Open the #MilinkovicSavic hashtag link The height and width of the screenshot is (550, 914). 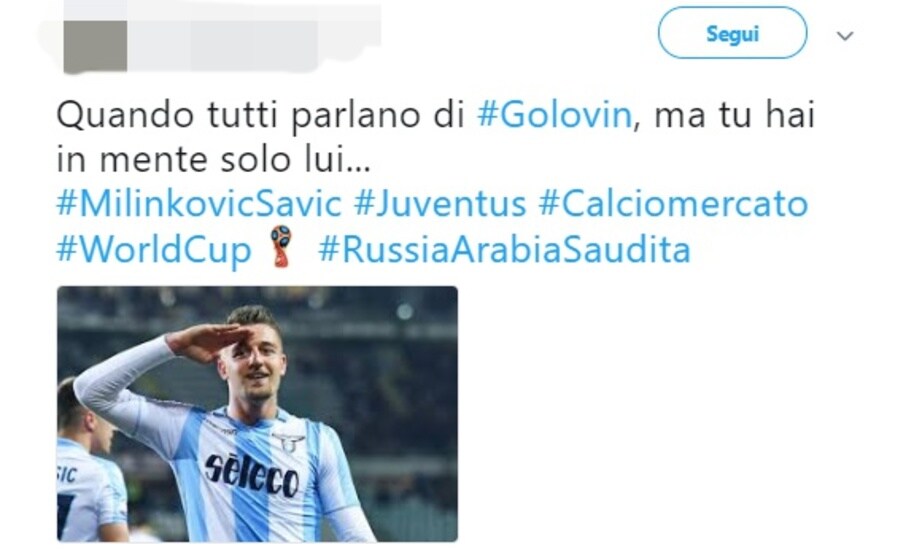(x=199, y=204)
